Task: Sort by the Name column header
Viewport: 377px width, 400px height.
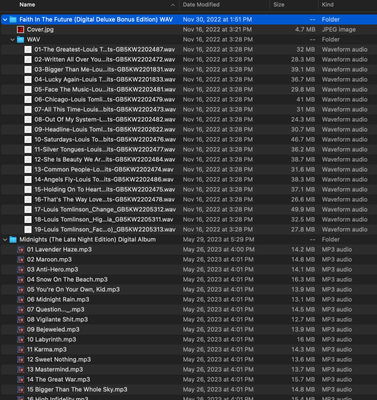Action: pyautogui.click(x=27, y=5)
